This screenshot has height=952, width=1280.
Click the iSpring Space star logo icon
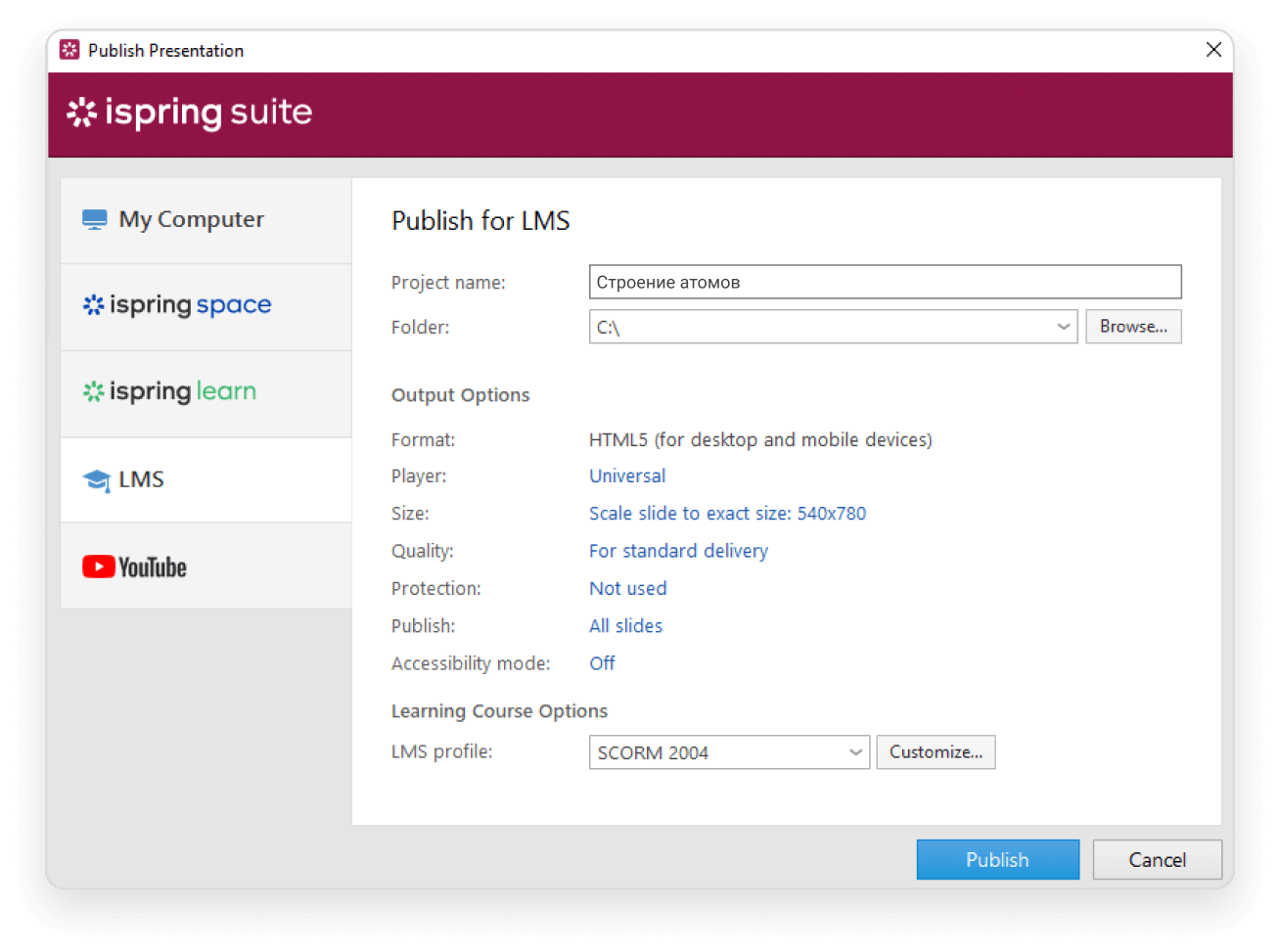[x=93, y=305]
